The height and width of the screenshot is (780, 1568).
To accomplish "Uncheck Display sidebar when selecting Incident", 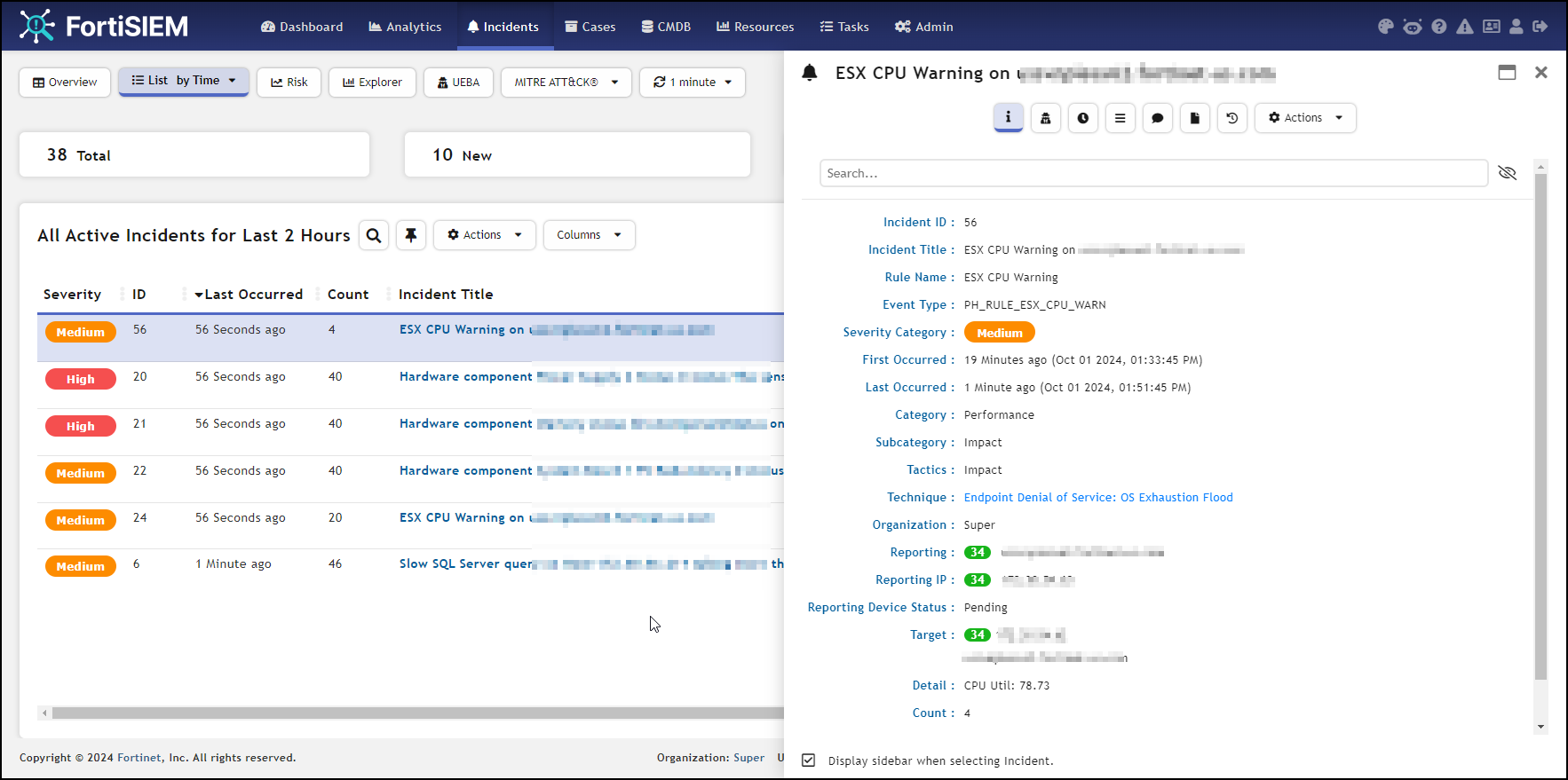I will pyautogui.click(x=809, y=760).
